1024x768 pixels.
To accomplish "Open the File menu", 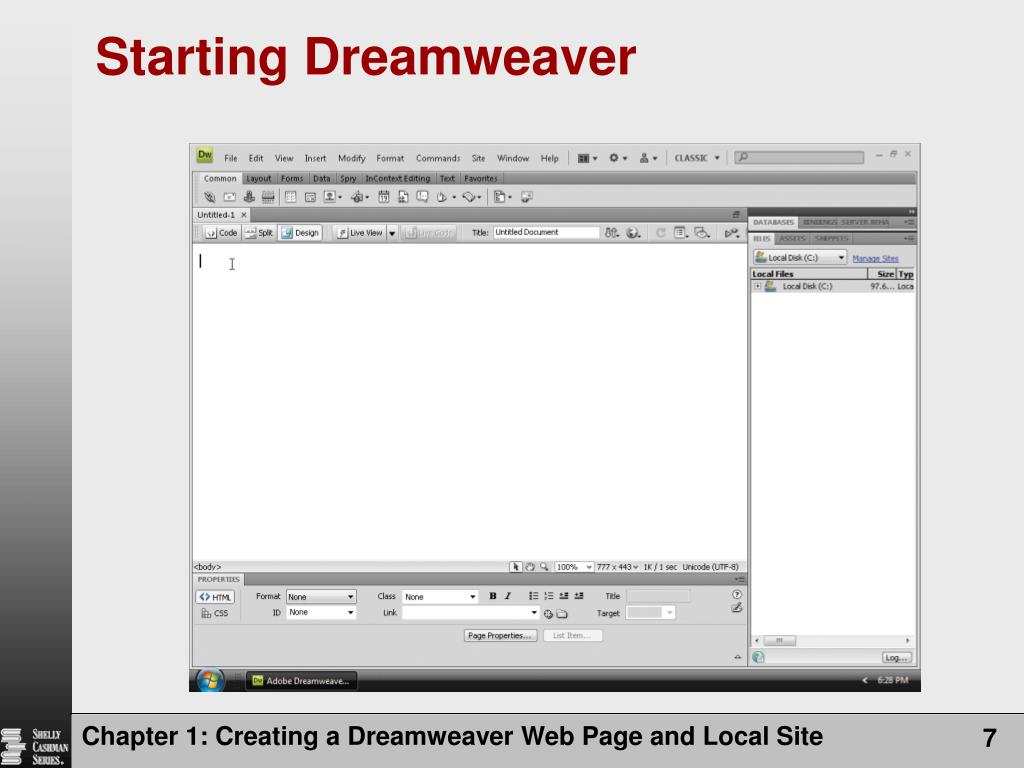I will click(231, 158).
